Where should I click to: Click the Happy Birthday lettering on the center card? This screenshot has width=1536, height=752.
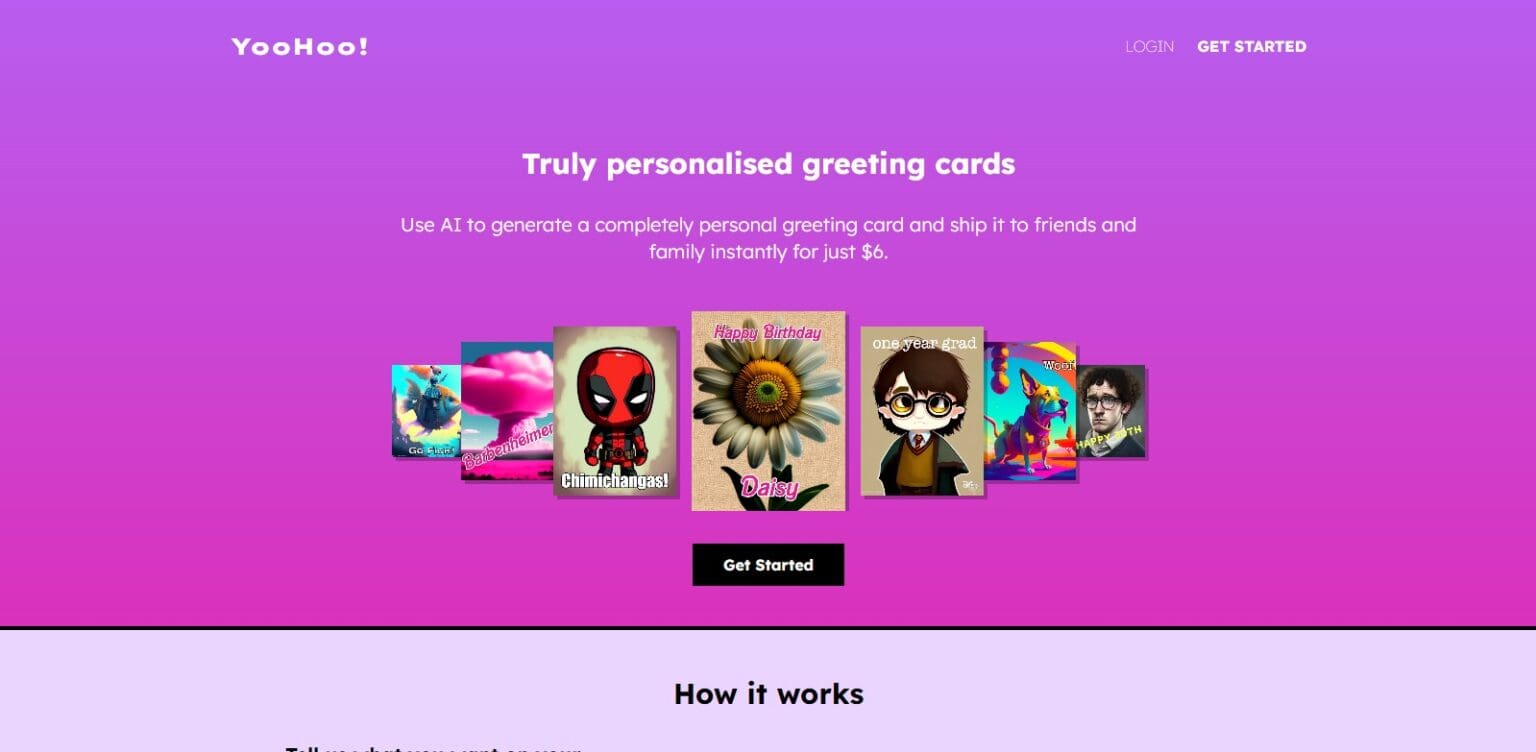(x=767, y=332)
